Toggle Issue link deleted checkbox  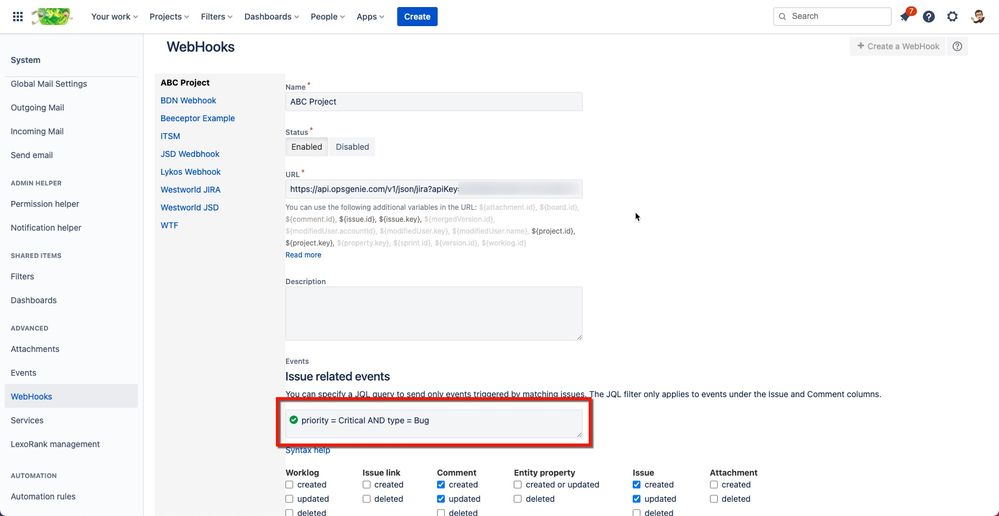coord(367,499)
